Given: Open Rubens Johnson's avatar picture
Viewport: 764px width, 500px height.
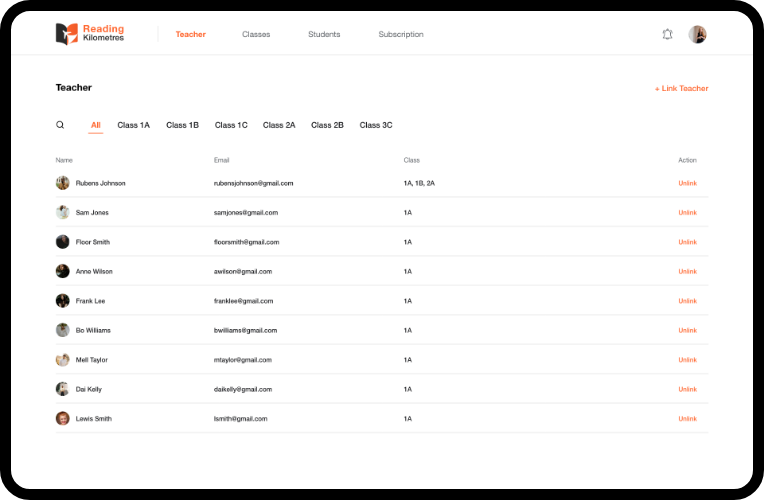Looking at the screenshot, I should click(62, 183).
